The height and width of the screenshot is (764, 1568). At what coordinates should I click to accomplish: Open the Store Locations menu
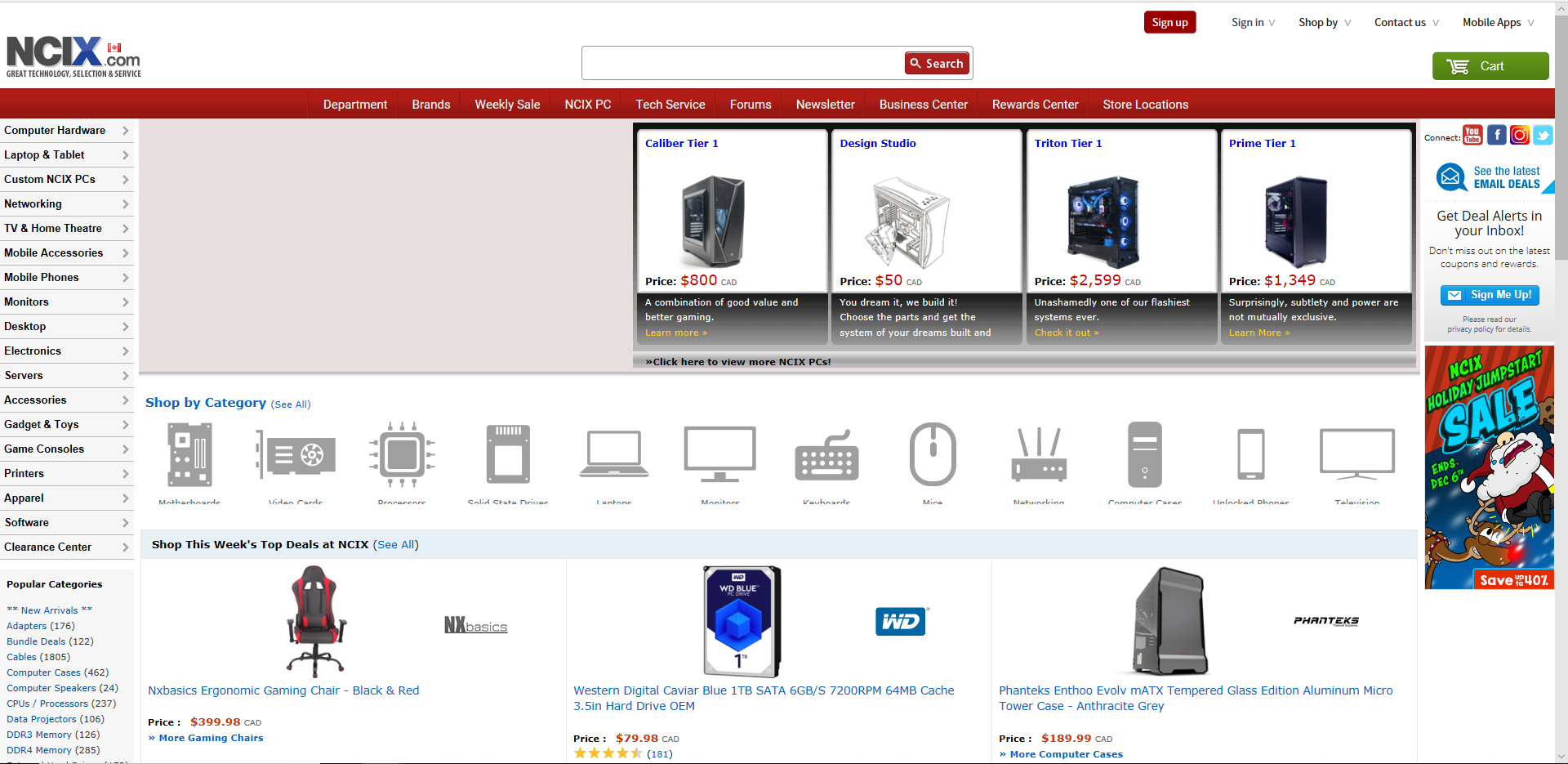coord(1146,105)
